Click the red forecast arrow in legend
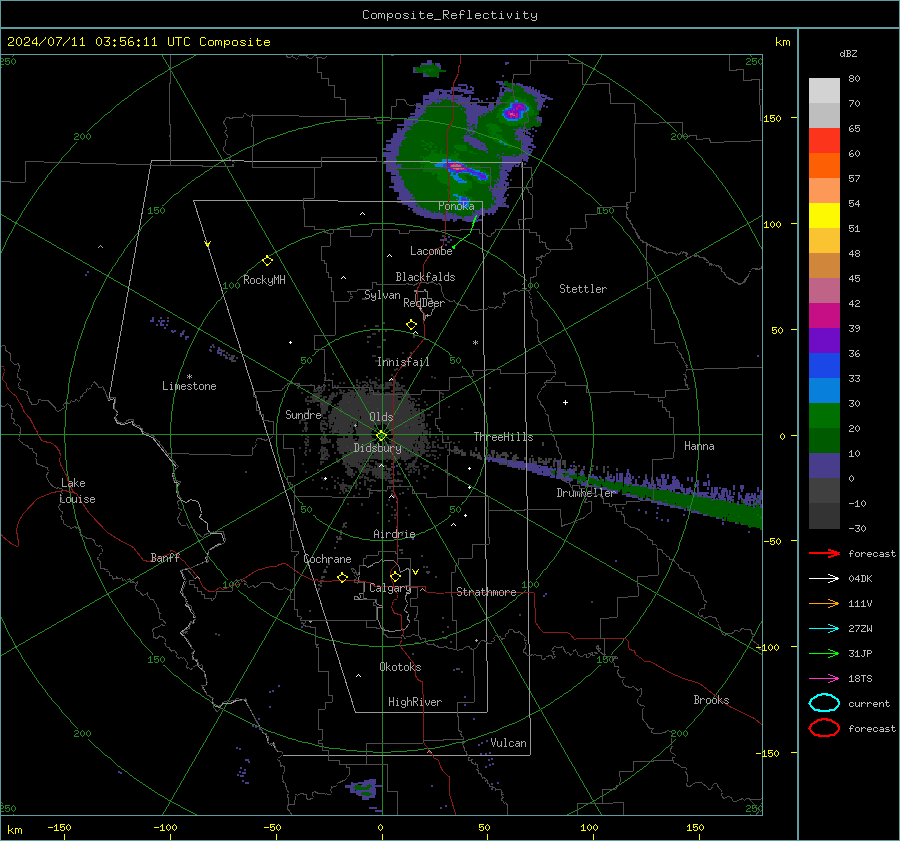The height and width of the screenshot is (841, 900). [824, 553]
